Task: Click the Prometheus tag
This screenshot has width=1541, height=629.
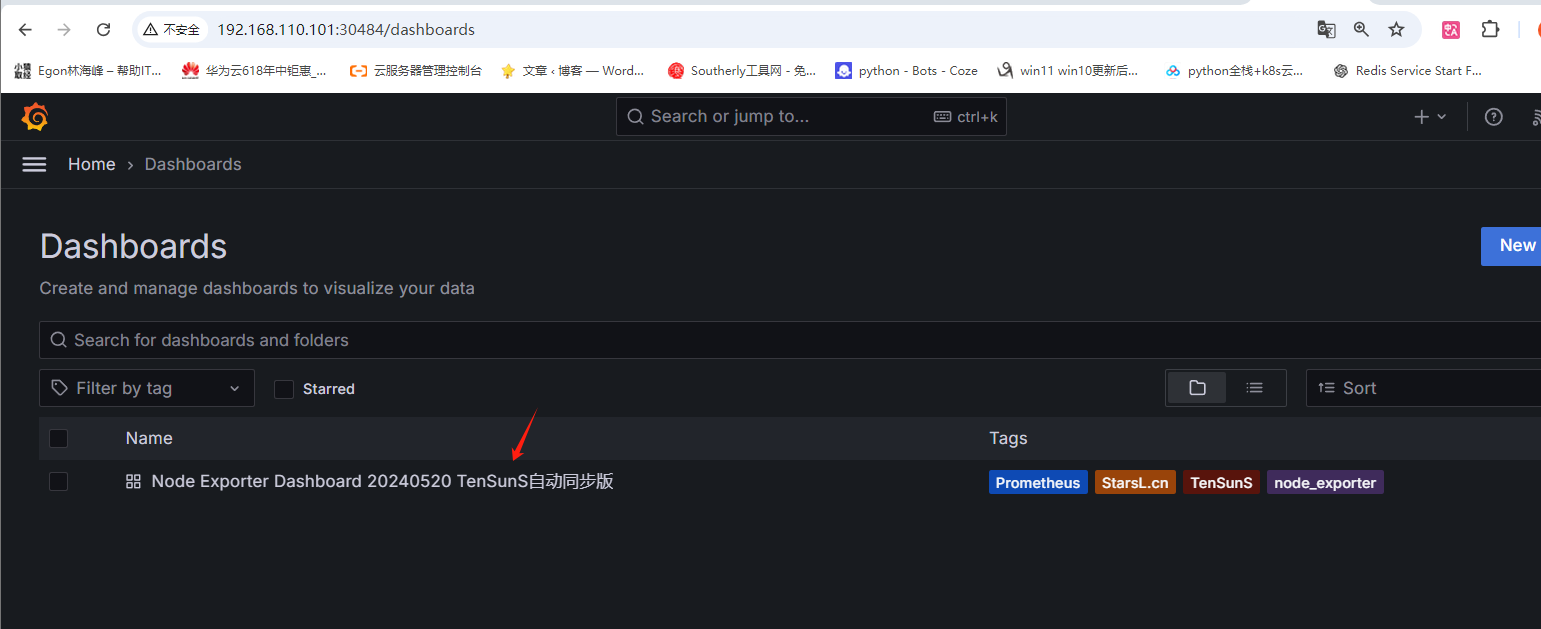Action: point(1038,482)
